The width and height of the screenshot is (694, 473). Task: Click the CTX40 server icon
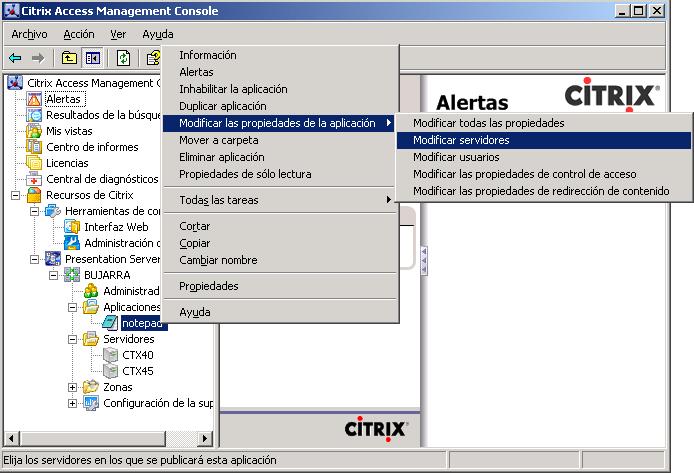tap(110, 355)
